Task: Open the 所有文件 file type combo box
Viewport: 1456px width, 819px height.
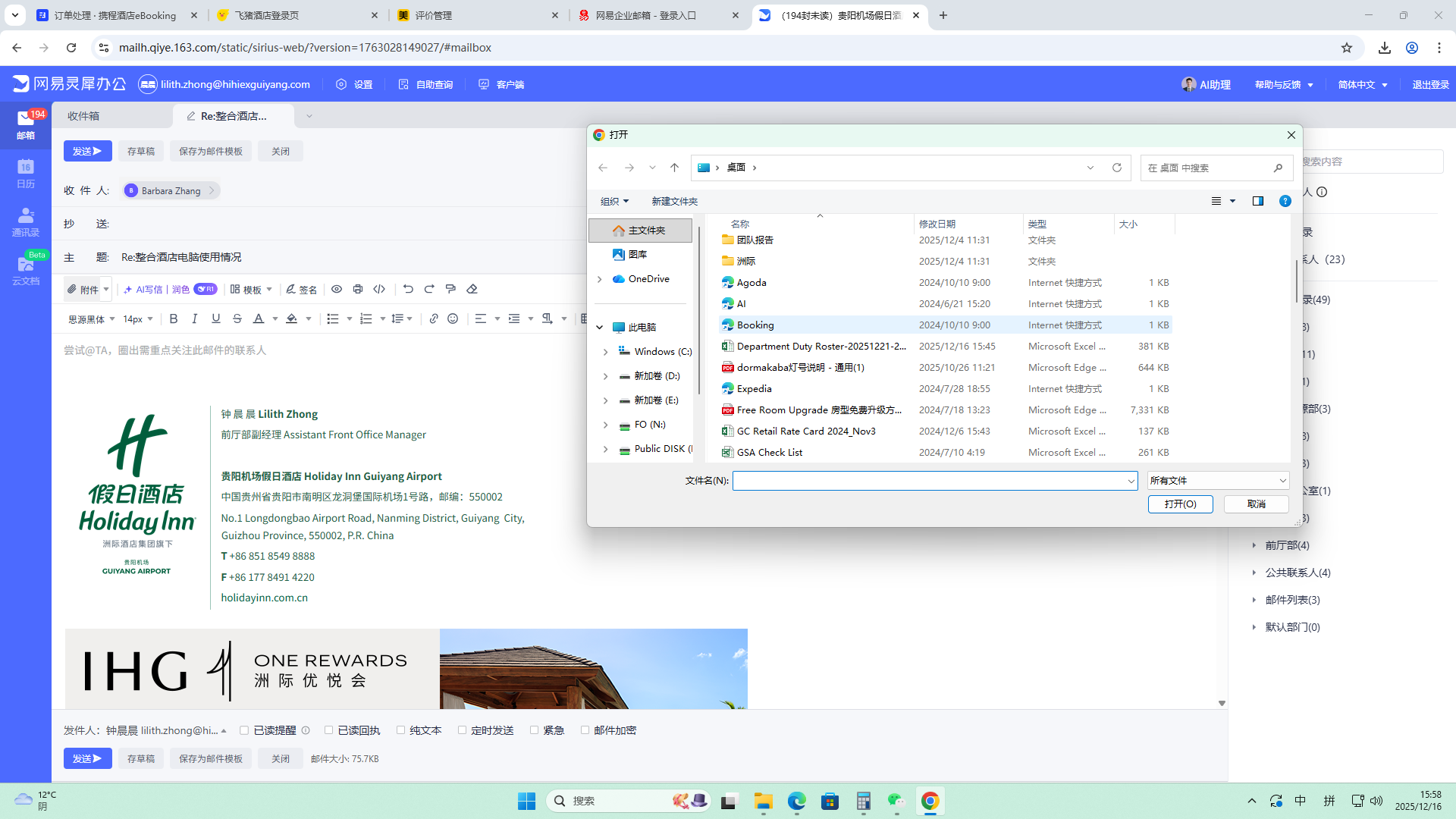Action: [x=1217, y=481]
